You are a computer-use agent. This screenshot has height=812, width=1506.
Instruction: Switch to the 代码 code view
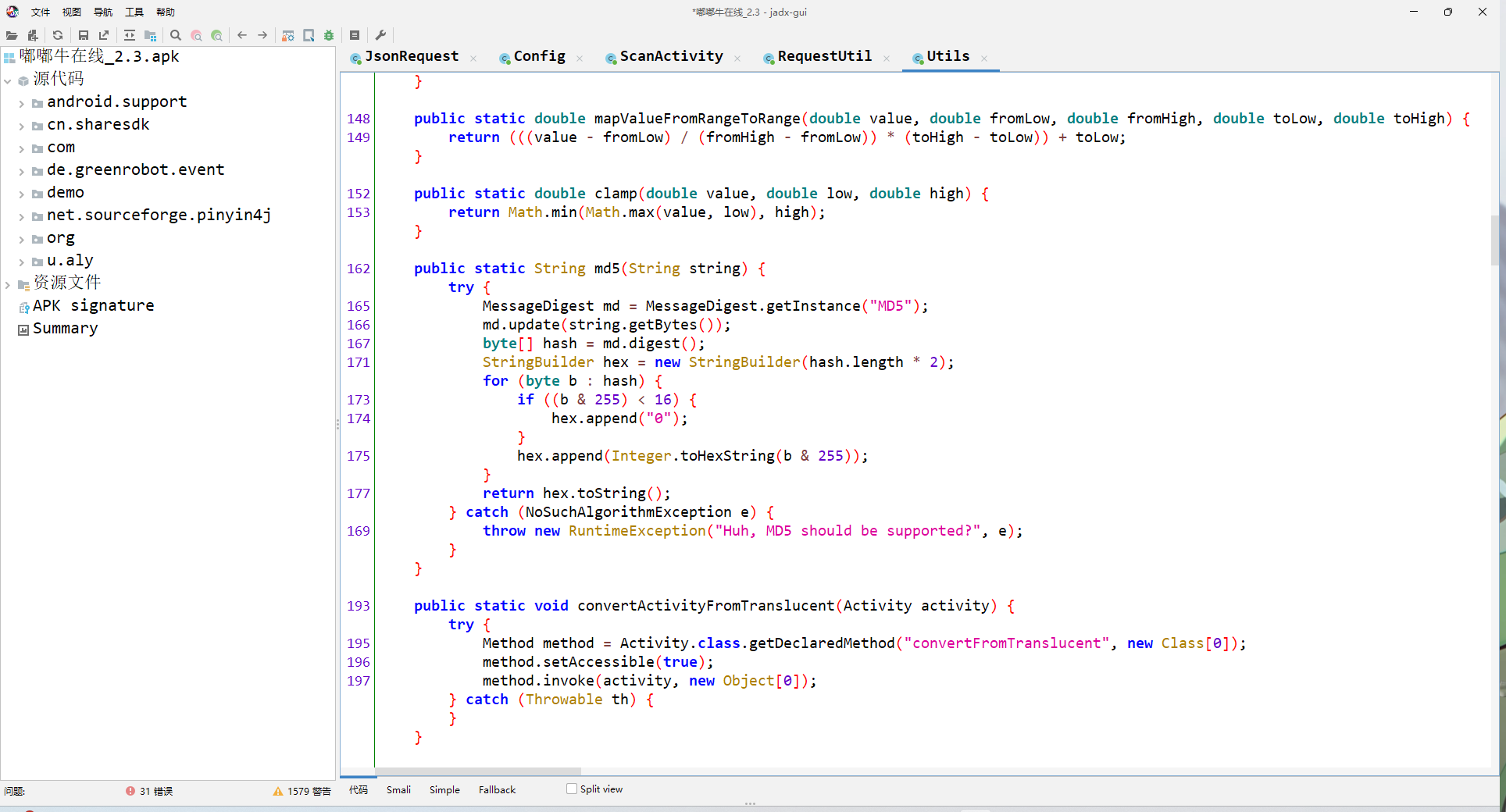[x=359, y=790]
